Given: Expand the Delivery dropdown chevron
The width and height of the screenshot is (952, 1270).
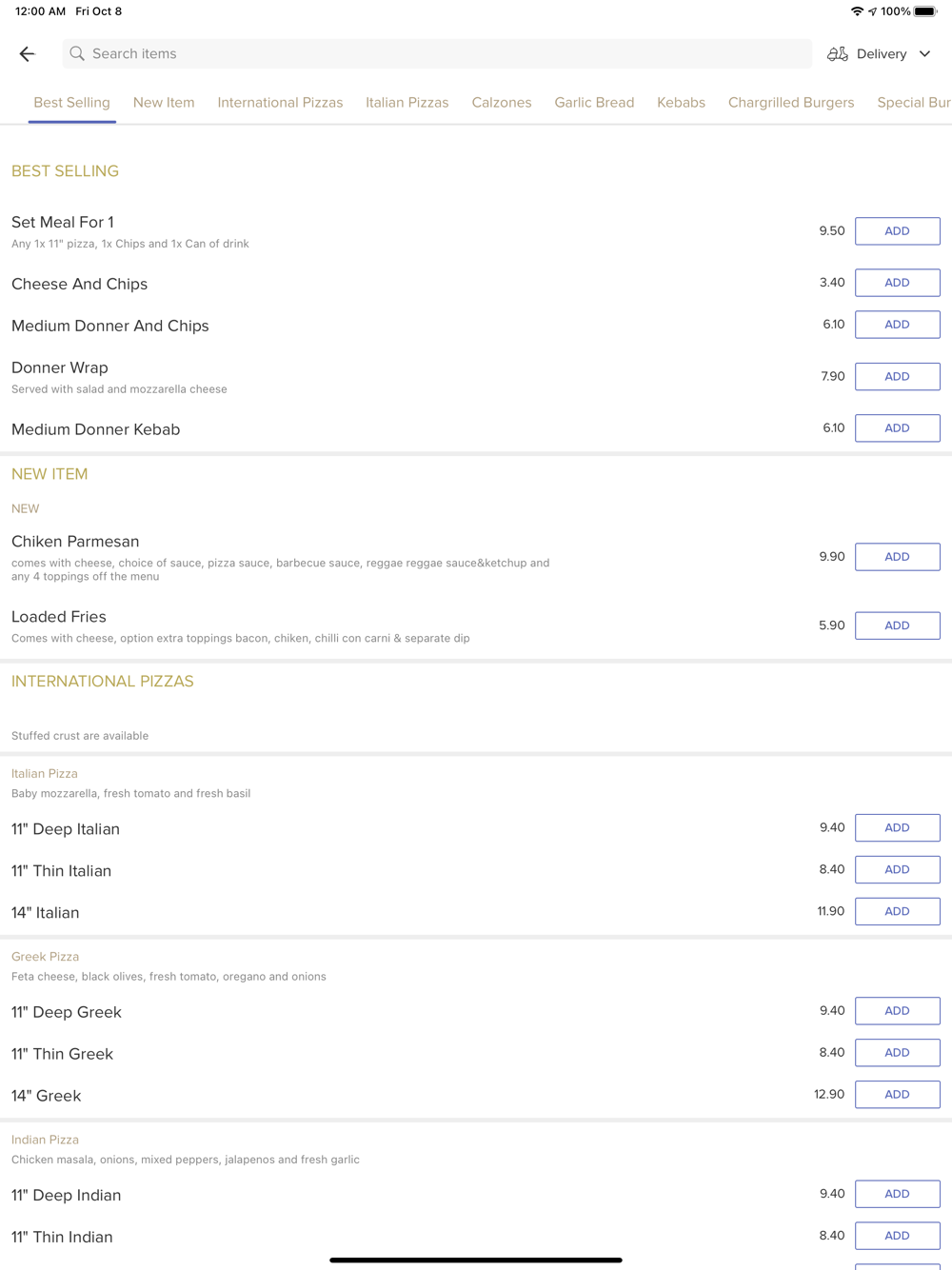Looking at the screenshot, I should click(x=924, y=54).
